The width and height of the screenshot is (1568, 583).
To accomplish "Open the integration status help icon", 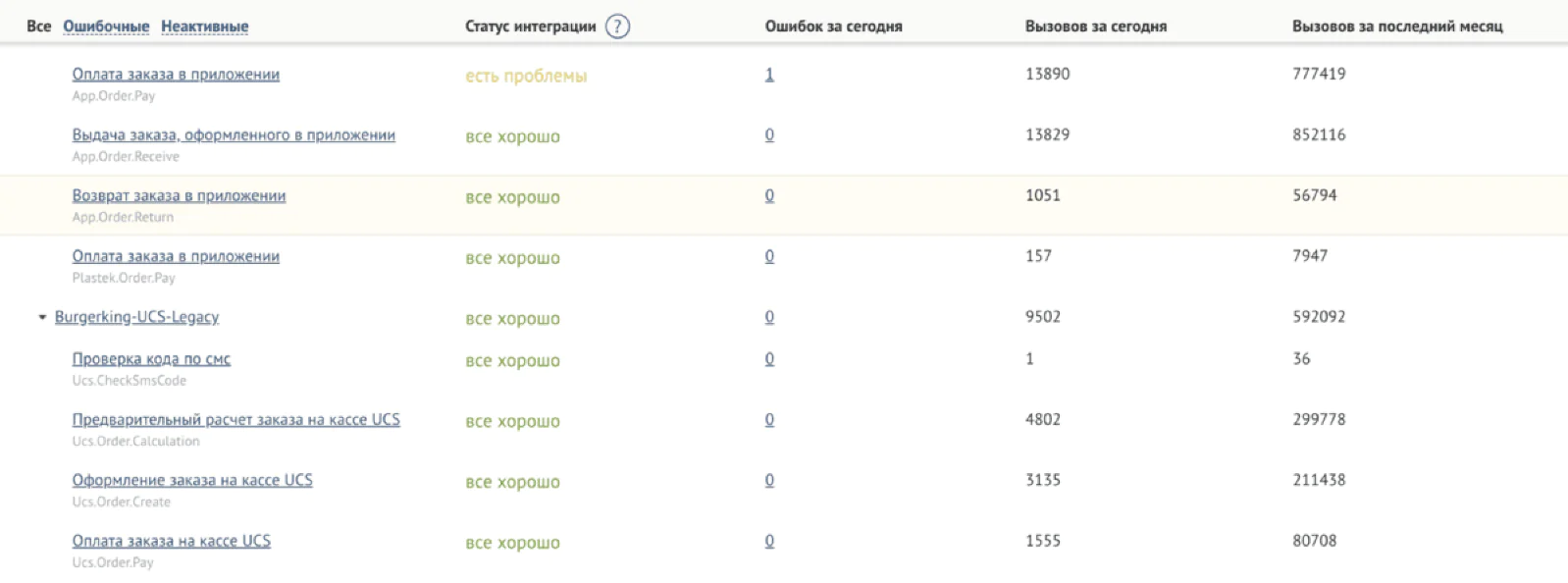I will [x=617, y=26].
